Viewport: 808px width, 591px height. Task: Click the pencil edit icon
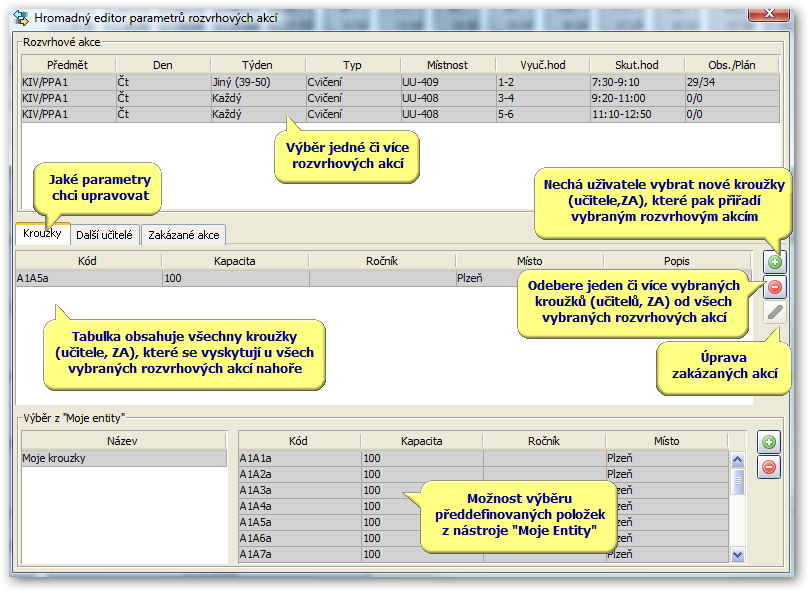pyautogui.click(x=775, y=312)
